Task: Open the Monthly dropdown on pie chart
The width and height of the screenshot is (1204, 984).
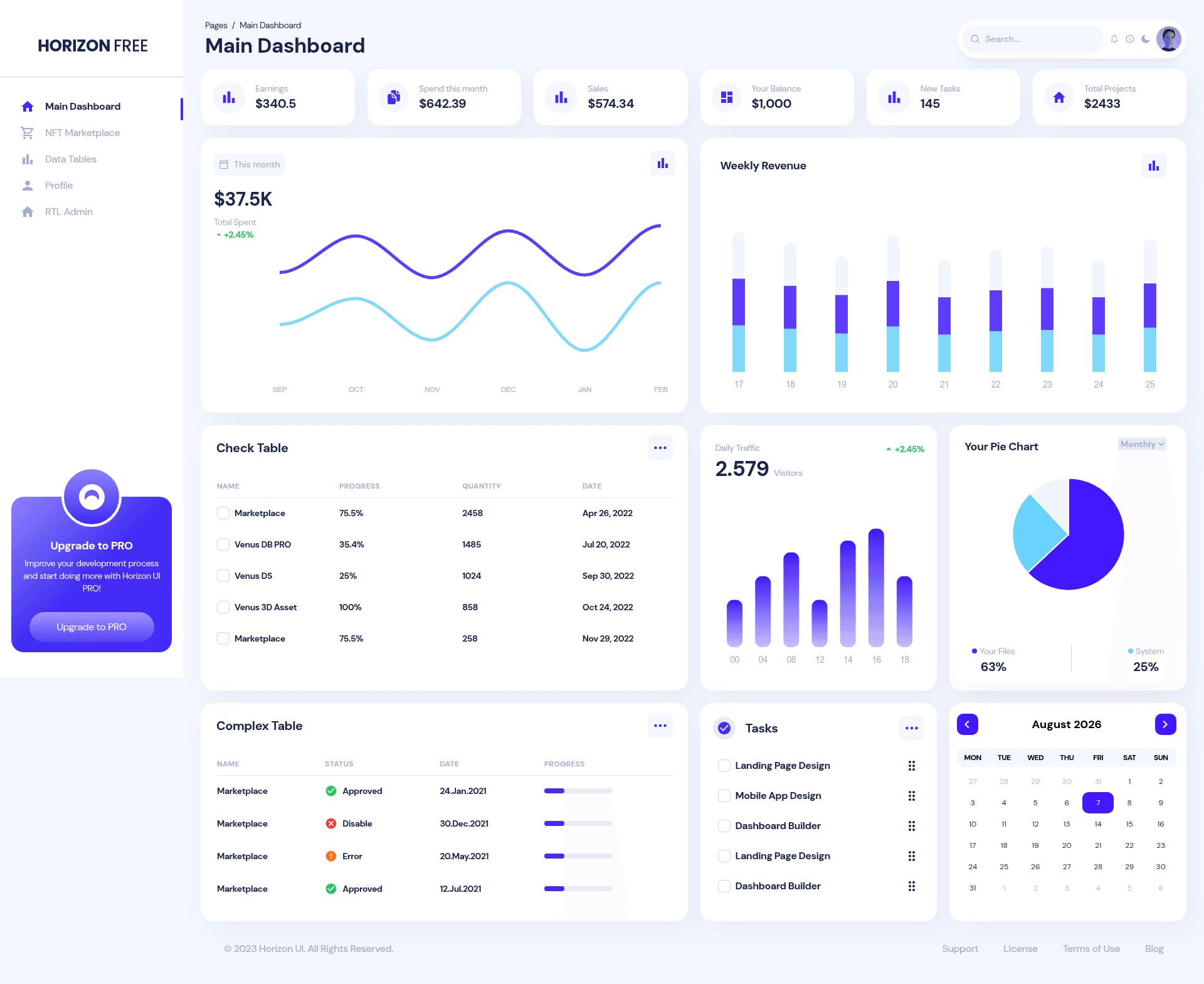Action: [1142, 444]
